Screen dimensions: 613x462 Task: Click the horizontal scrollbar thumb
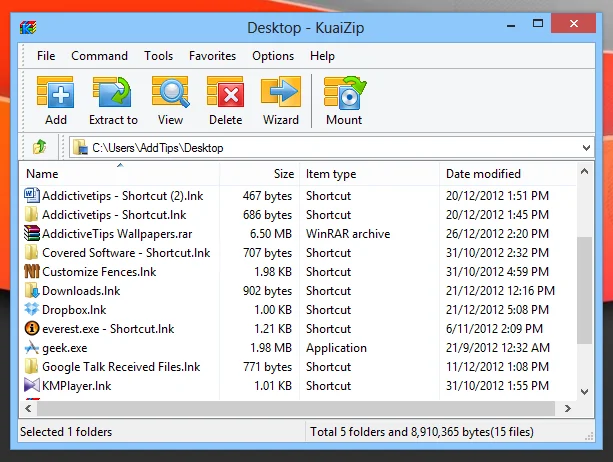[296, 409]
